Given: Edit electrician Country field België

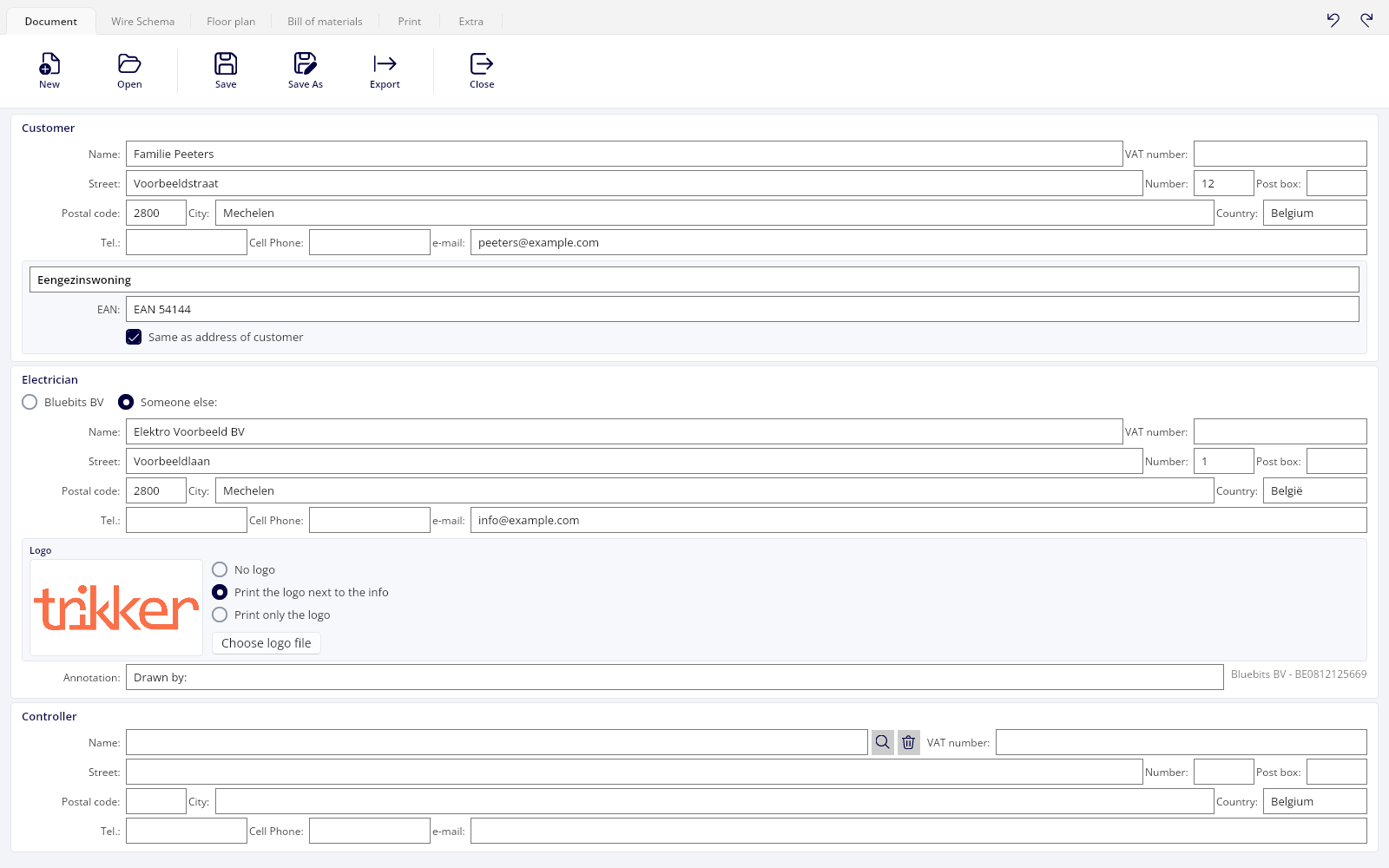Looking at the screenshot, I should click(1314, 490).
